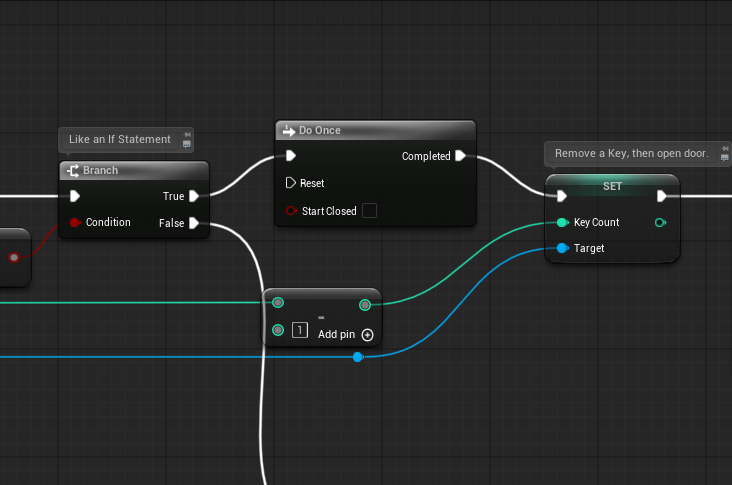Click the Key Count green output pin

(660, 222)
